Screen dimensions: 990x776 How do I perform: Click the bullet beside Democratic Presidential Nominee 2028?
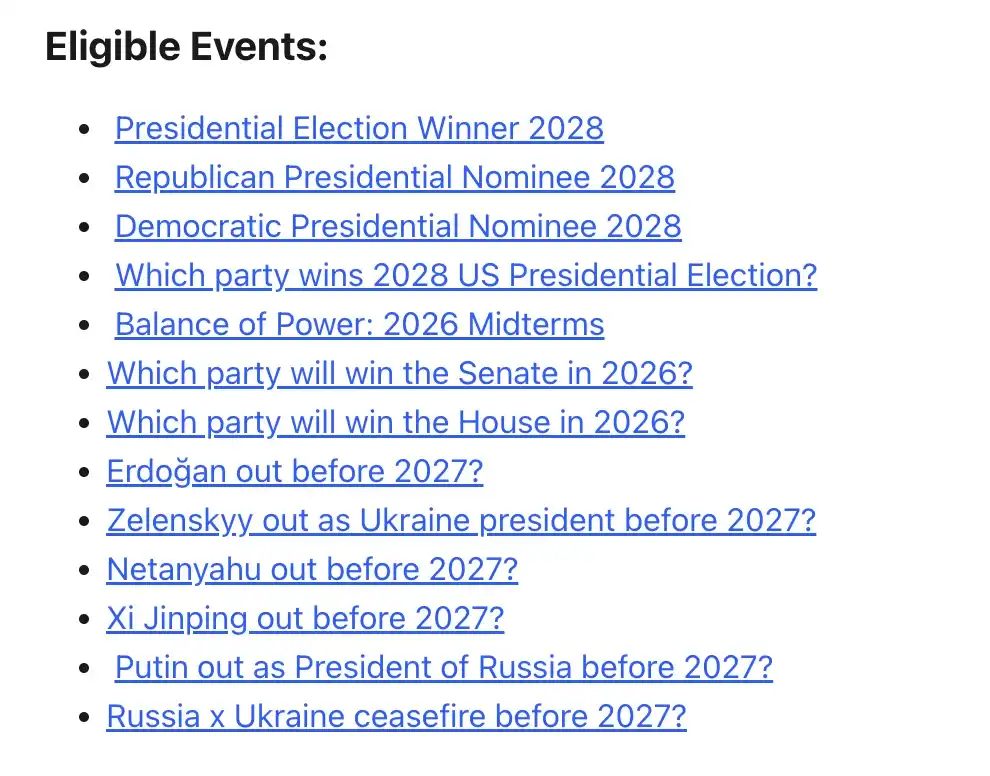coord(85,228)
